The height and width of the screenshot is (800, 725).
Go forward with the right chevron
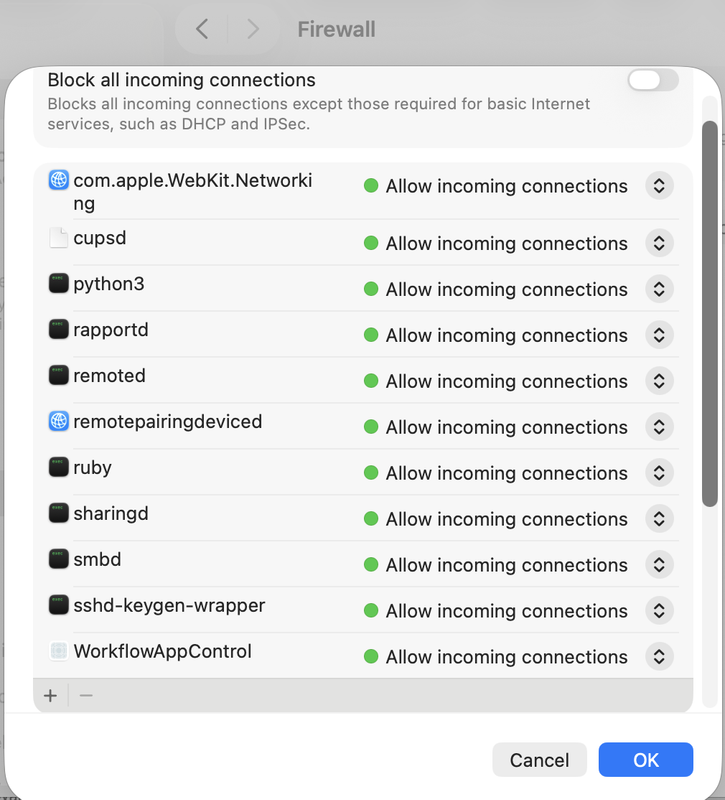[253, 29]
